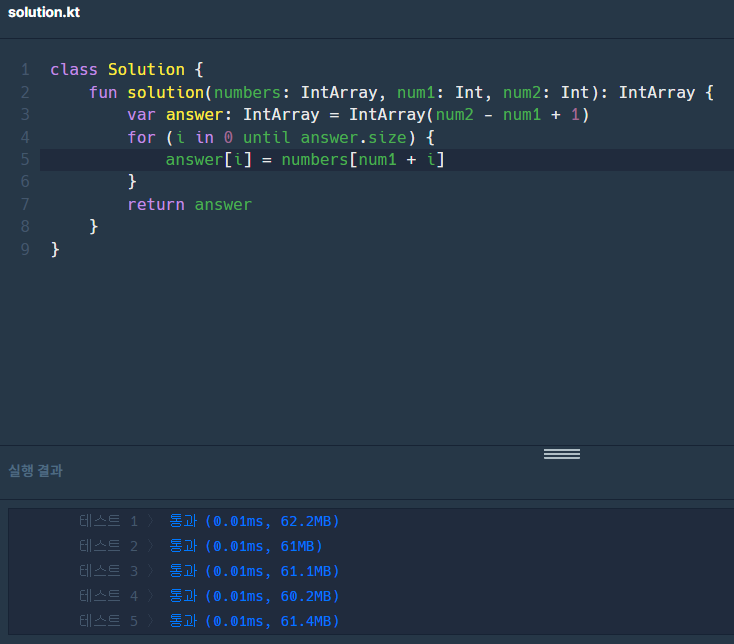Click 테스트 2 result row label
The height and width of the screenshot is (644, 734).
click(x=109, y=546)
